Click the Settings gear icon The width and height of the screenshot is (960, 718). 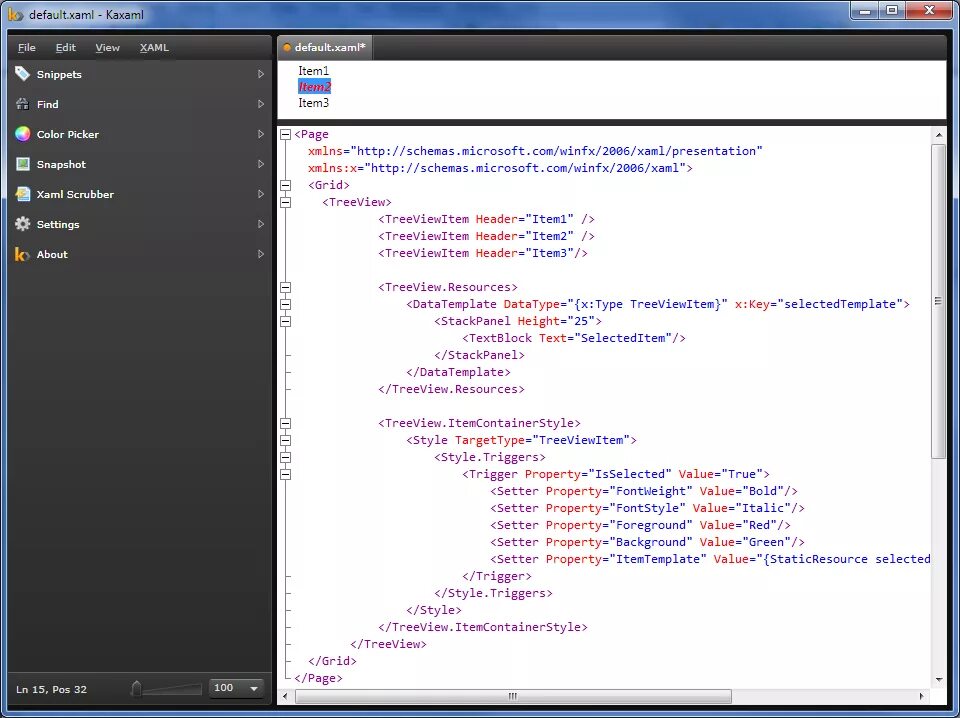[23, 224]
